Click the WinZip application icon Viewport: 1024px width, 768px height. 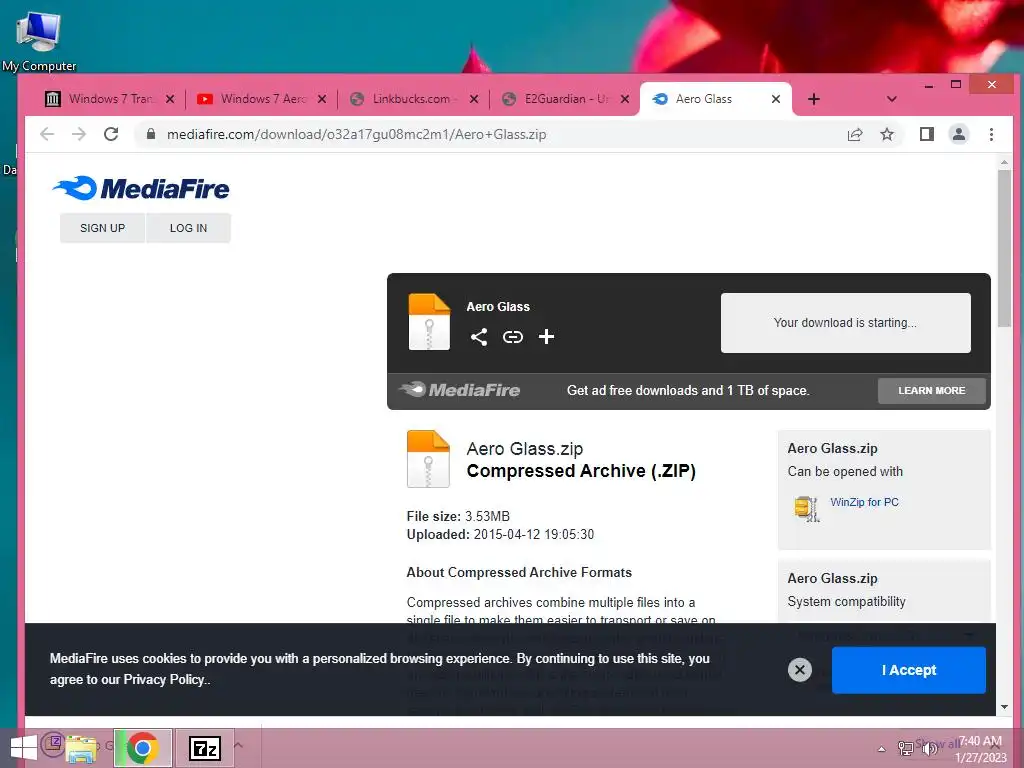click(807, 509)
